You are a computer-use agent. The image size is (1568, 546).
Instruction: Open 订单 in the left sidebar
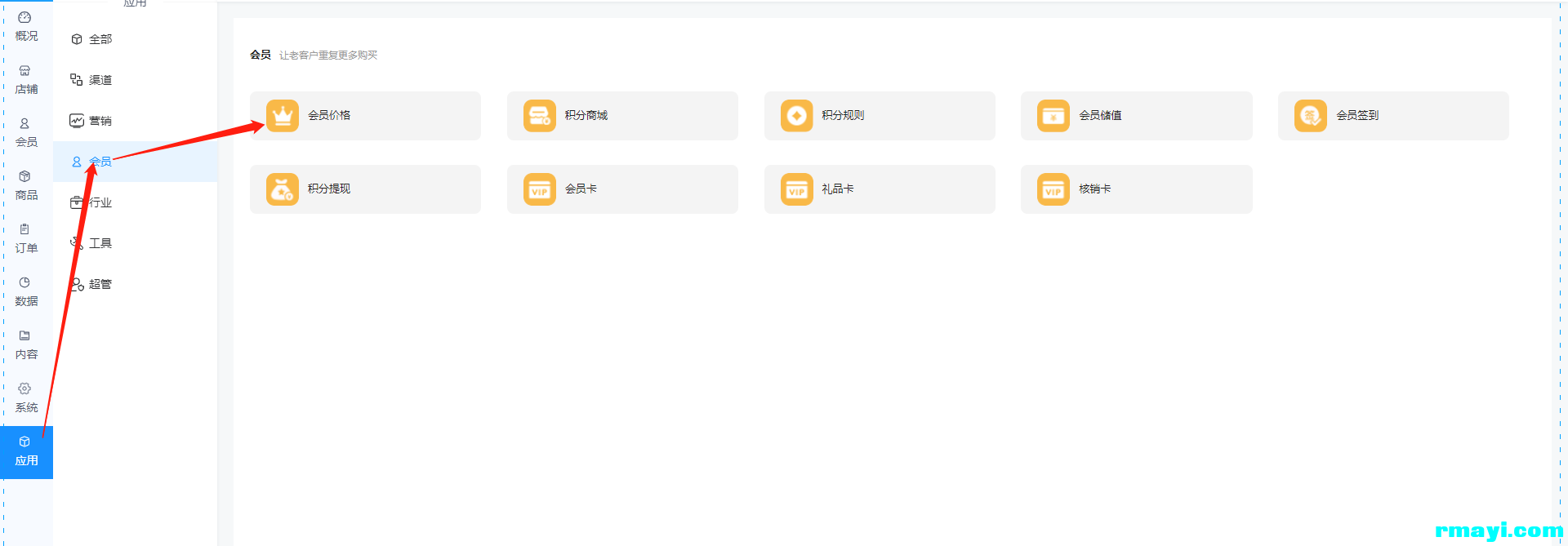coord(26,239)
